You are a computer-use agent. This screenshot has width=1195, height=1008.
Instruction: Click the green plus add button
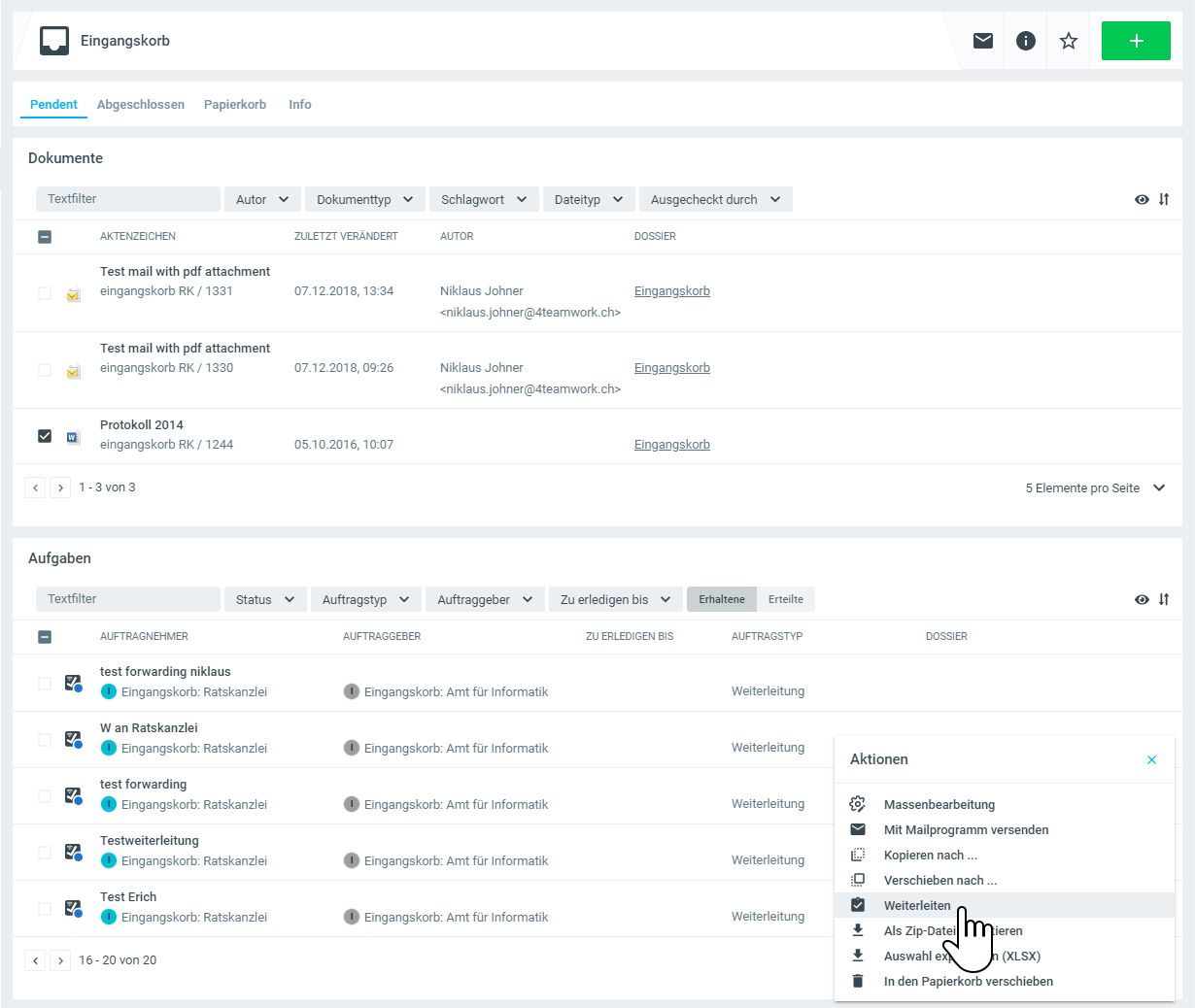click(1135, 41)
